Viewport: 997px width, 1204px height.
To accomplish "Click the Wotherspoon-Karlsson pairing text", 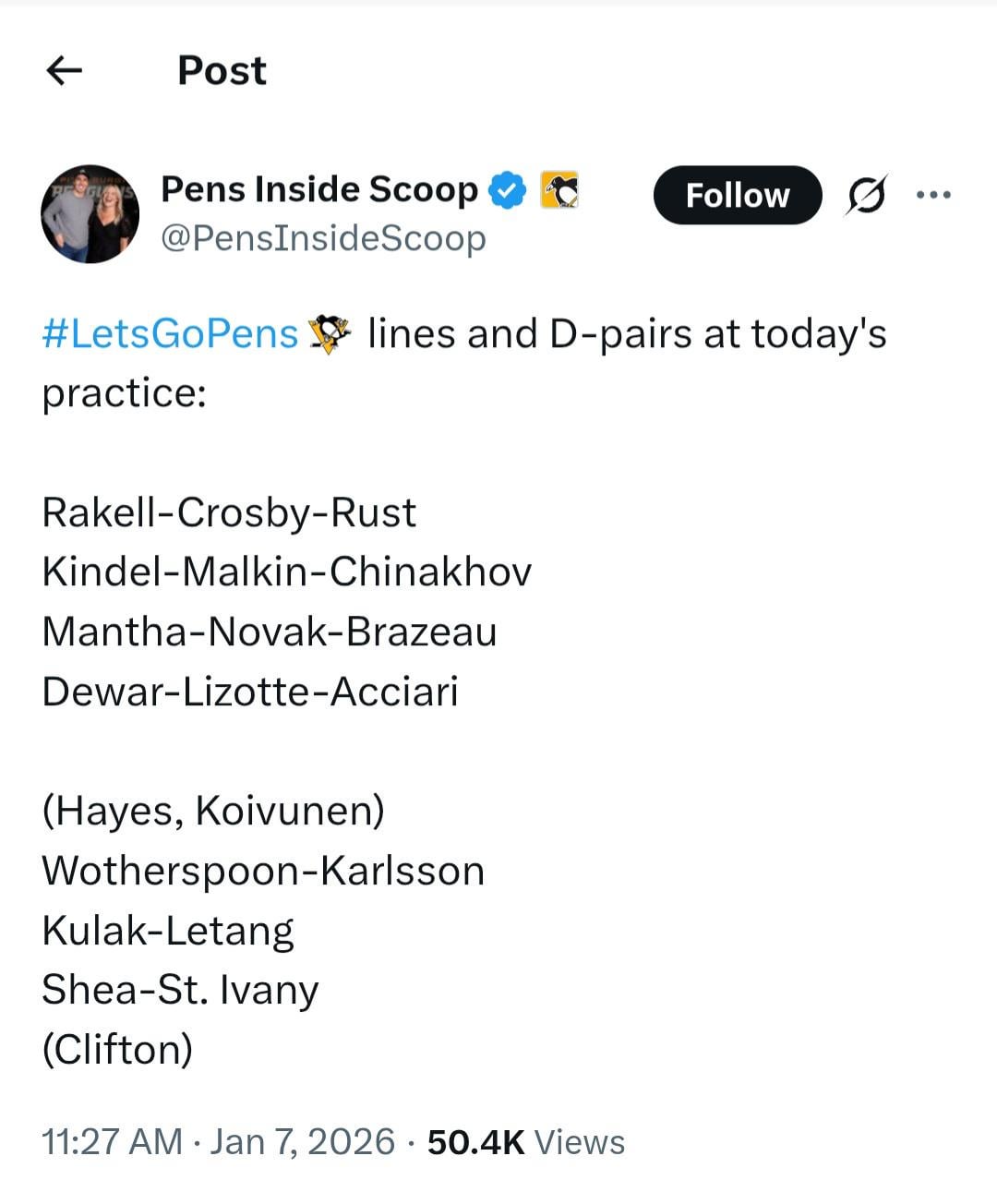I will click(x=263, y=871).
